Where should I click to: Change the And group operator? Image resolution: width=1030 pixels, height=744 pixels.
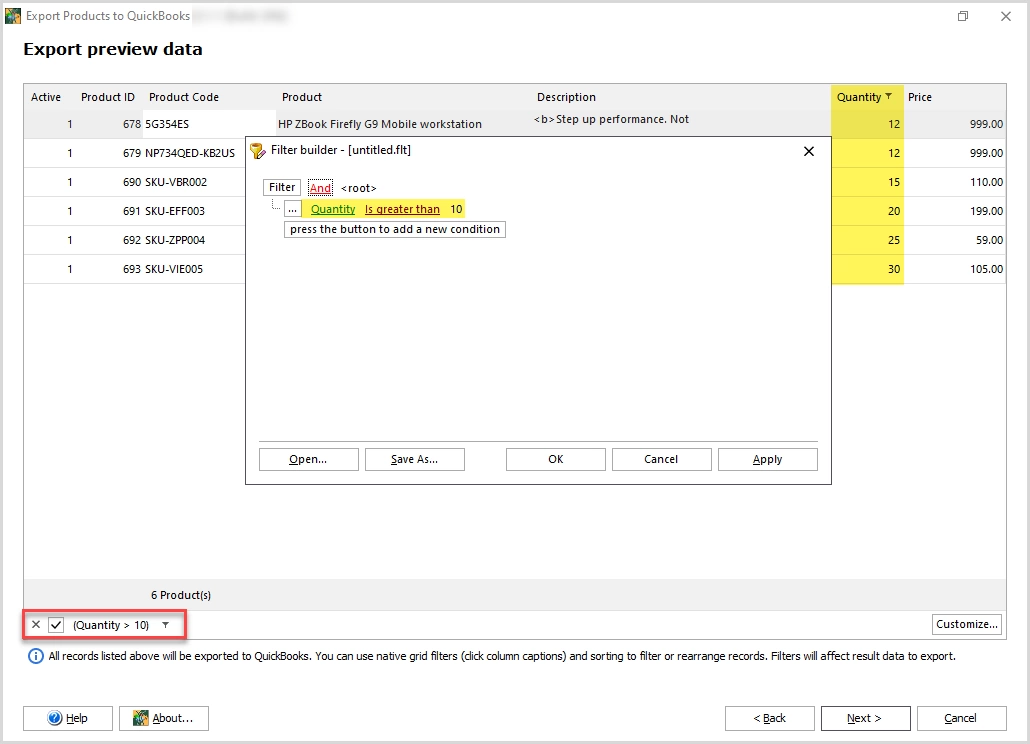coord(320,188)
